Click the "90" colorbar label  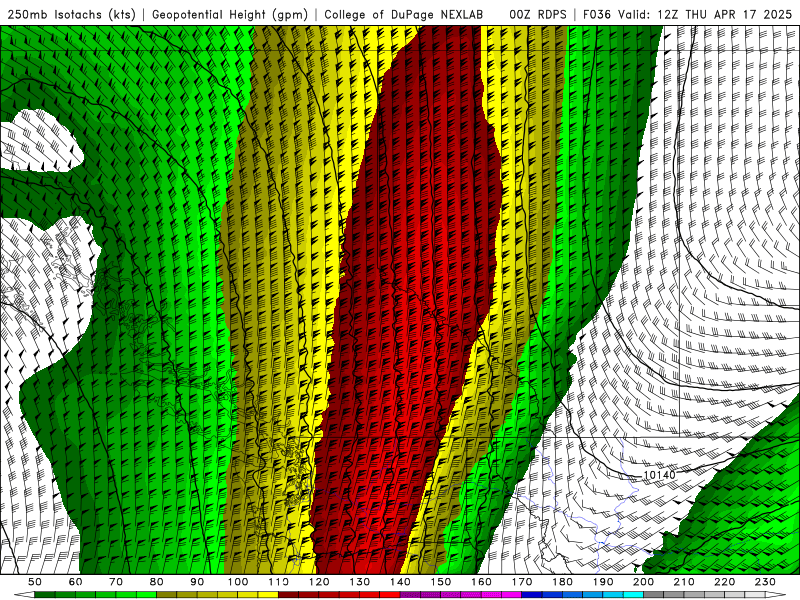(197, 582)
